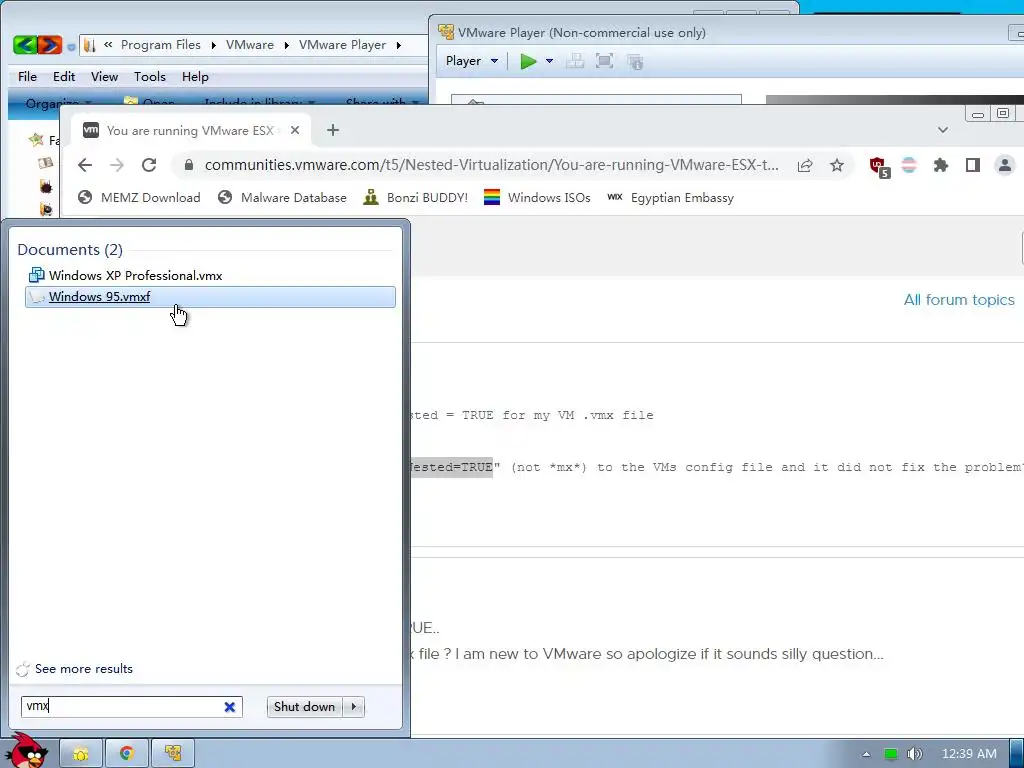The height and width of the screenshot is (768, 1024).
Task: Open the Chrome profile avatar
Action: (x=1004, y=165)
